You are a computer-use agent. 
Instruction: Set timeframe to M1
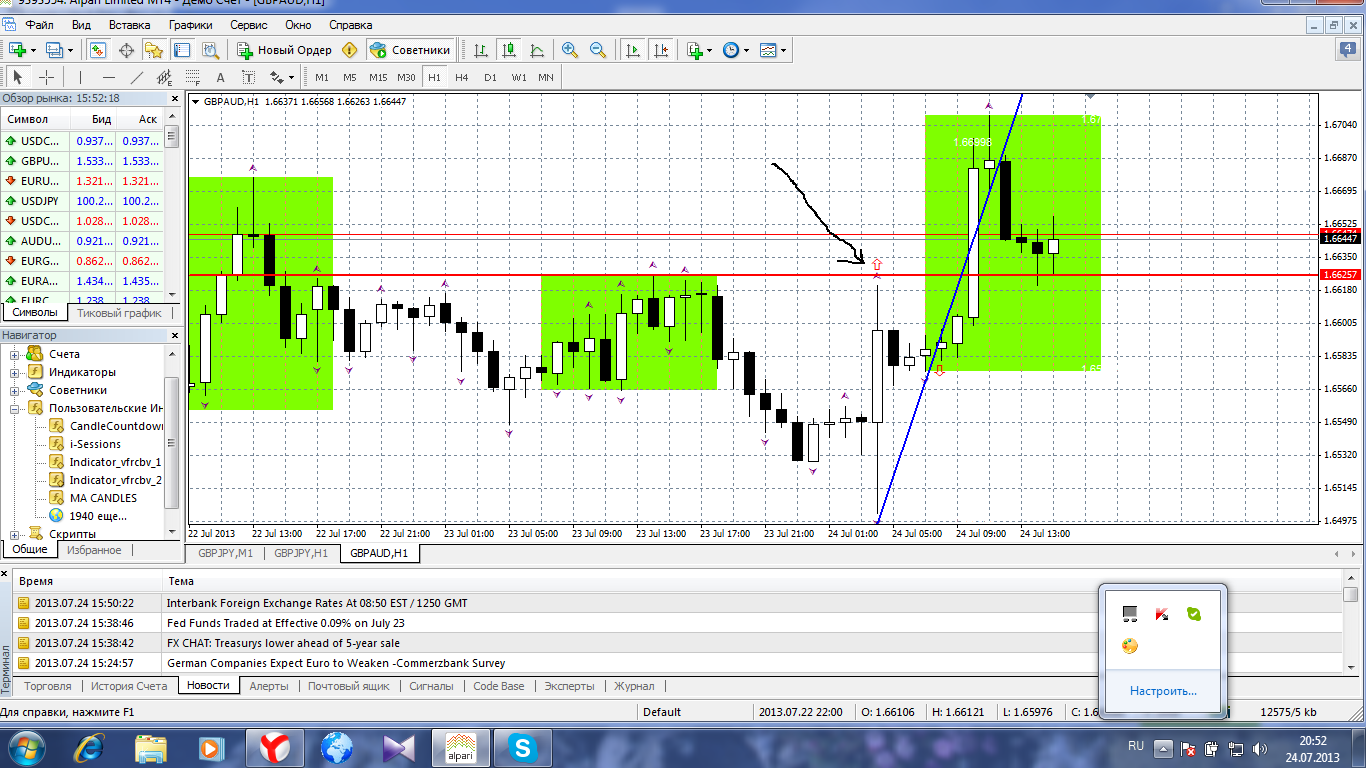(x=322, y=77)
